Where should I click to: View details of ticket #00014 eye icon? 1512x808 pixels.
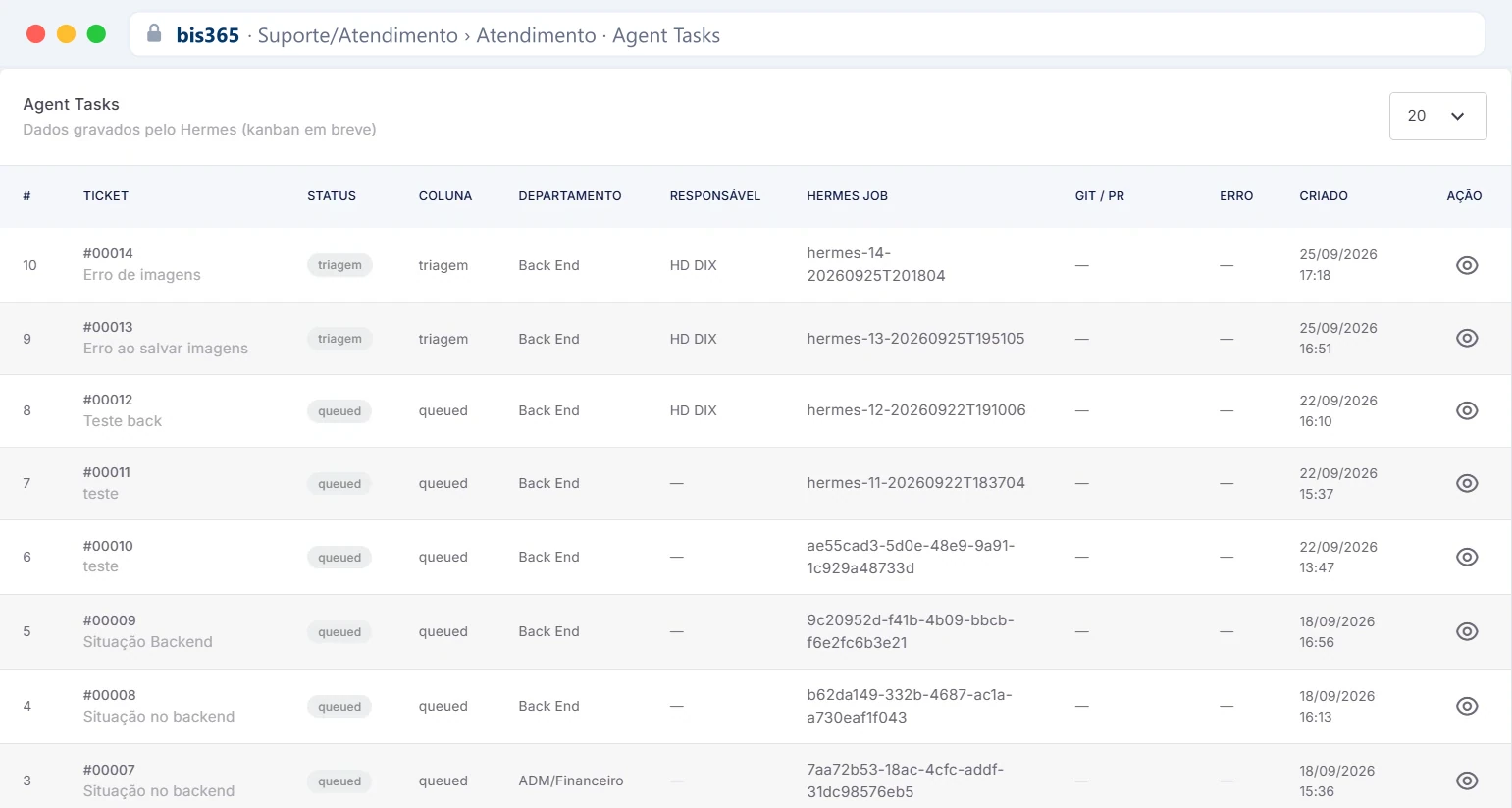[x=1467, y=265]
